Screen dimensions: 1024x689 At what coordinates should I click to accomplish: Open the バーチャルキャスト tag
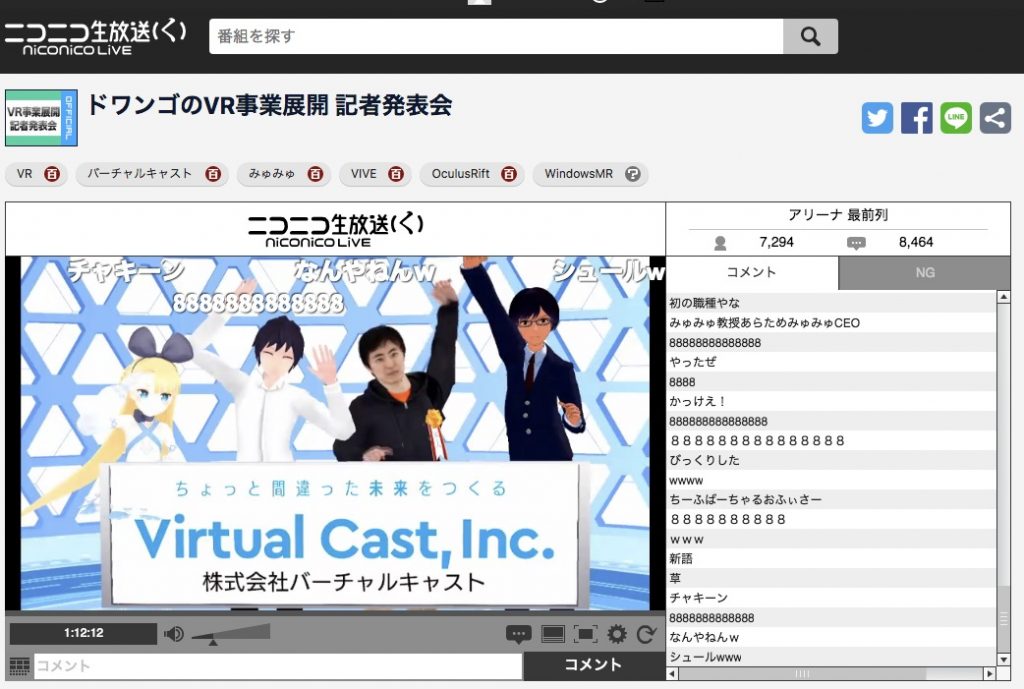click(139, 174)
